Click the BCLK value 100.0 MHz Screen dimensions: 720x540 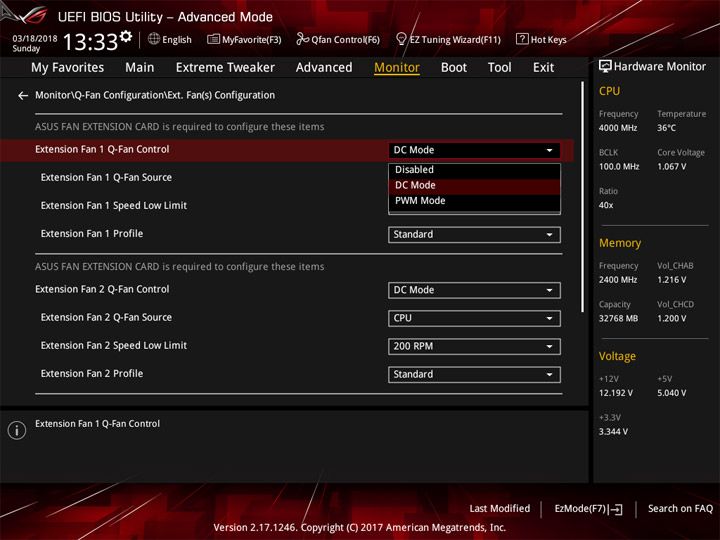pyautogui.click(x=619, y=167)
